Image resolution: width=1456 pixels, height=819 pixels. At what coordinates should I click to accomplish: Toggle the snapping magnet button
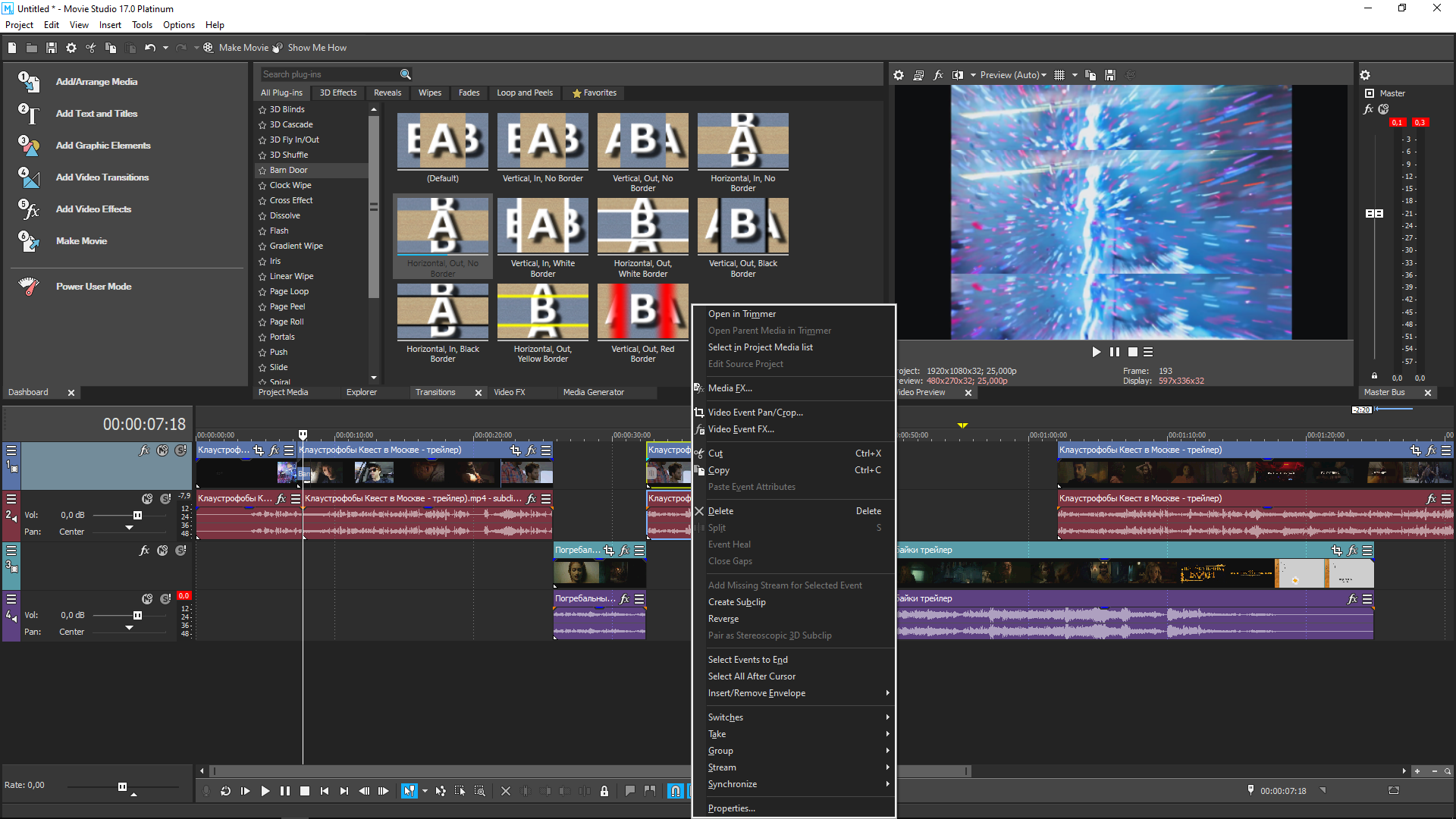click(675, 791)
